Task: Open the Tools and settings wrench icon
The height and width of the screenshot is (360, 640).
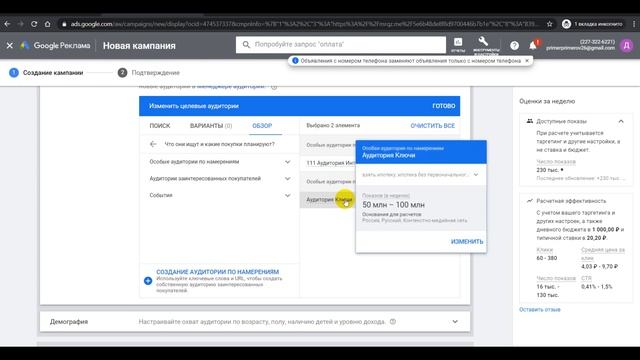Action: pos(485,44)
